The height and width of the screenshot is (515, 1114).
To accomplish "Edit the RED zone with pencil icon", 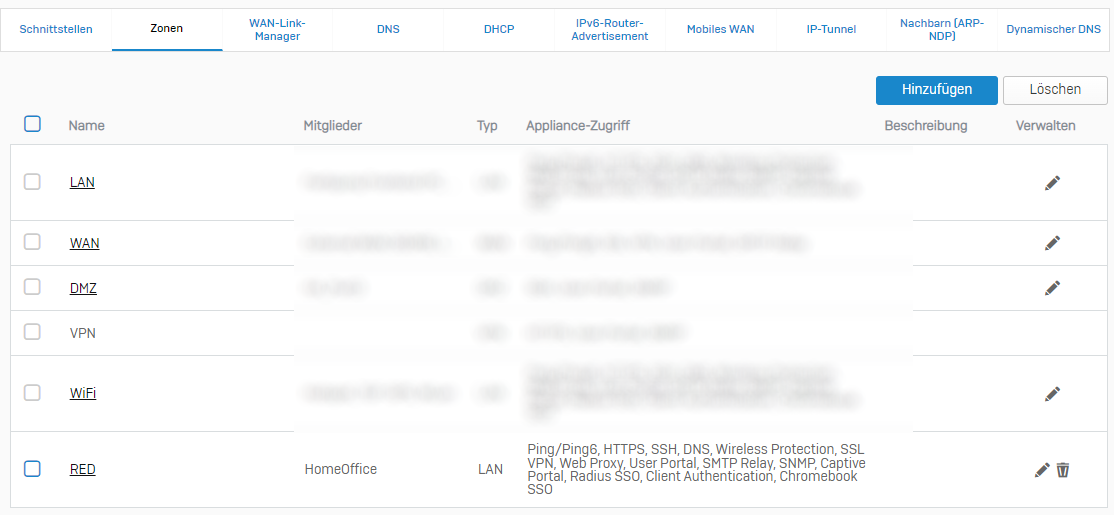I will (x=1042, y=470).
